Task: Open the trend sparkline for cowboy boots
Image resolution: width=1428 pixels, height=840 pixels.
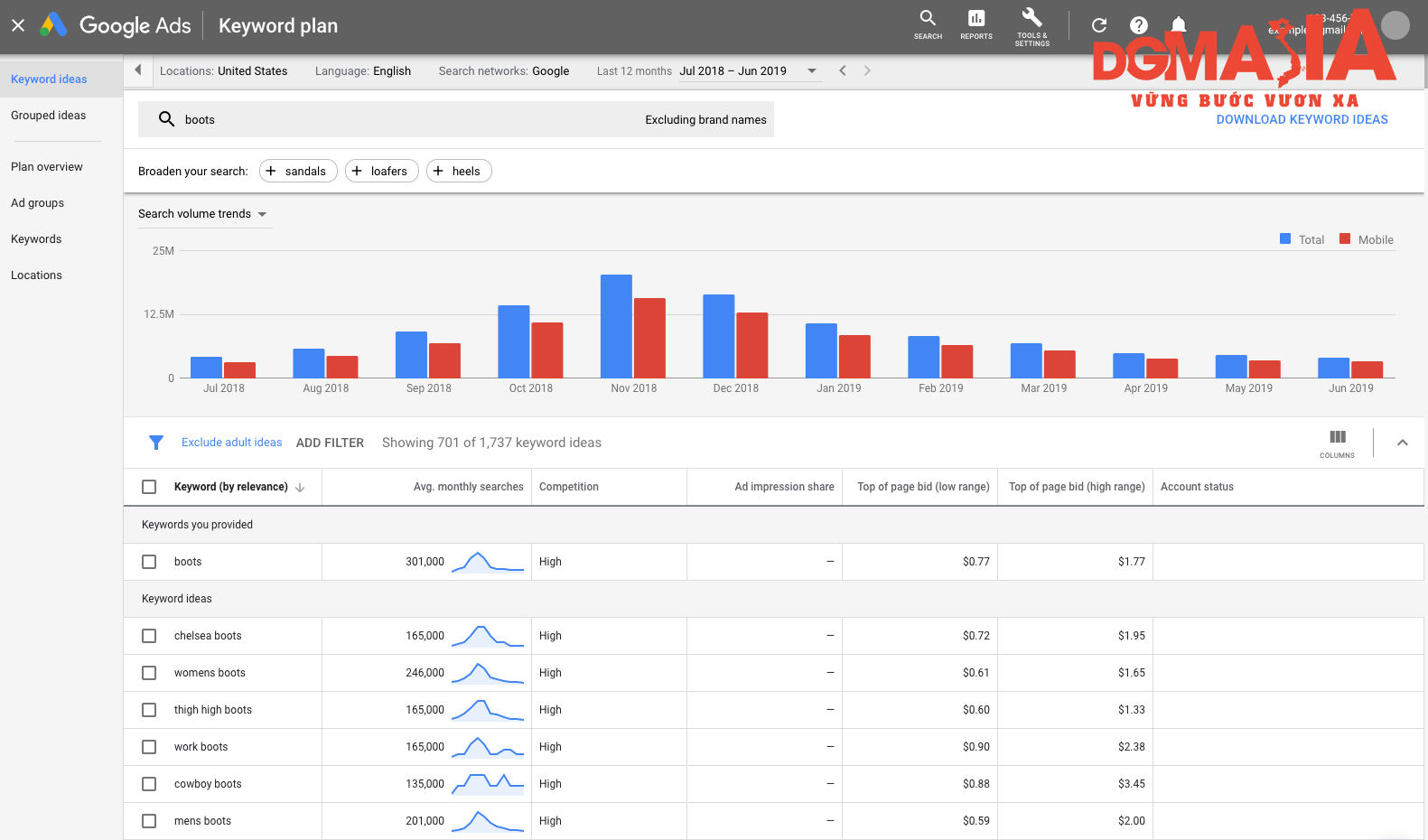Action: 488,784
